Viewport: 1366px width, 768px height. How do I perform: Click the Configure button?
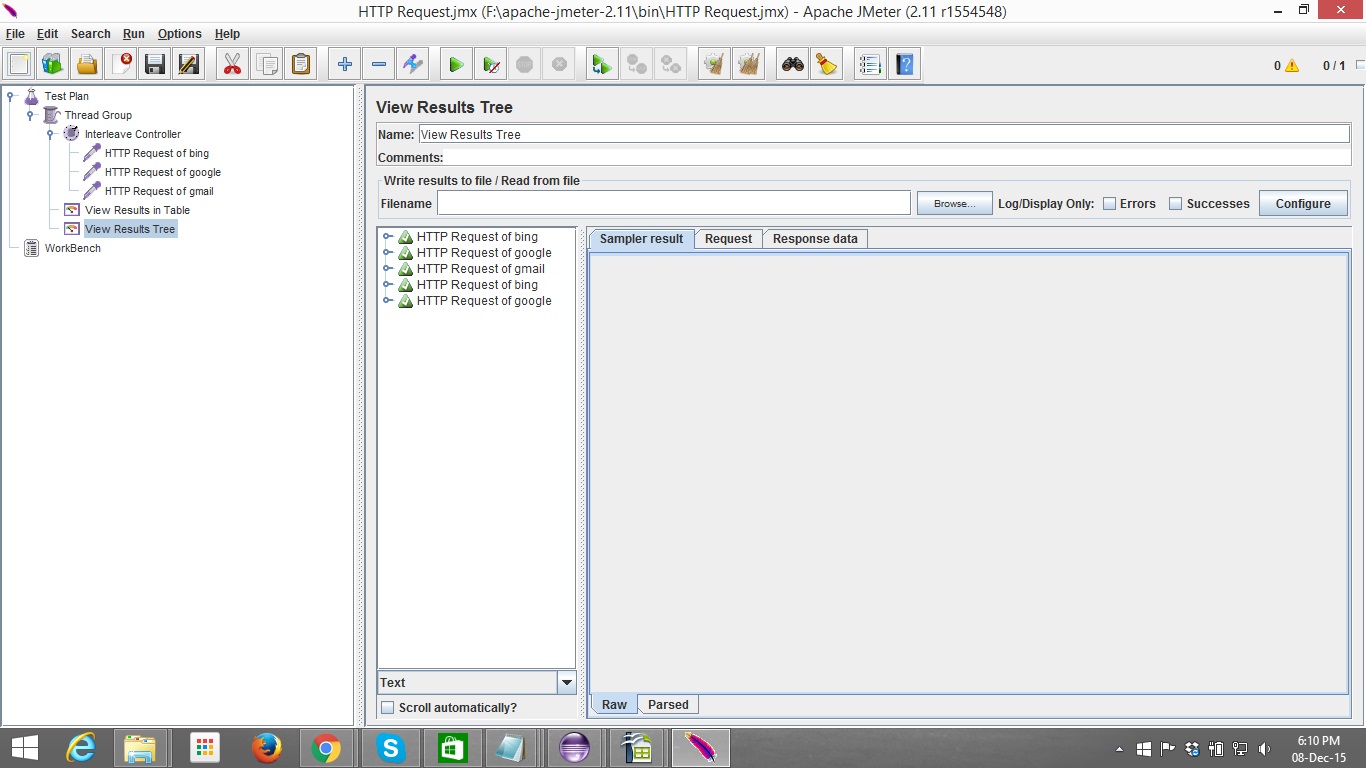click(1303, 204)
